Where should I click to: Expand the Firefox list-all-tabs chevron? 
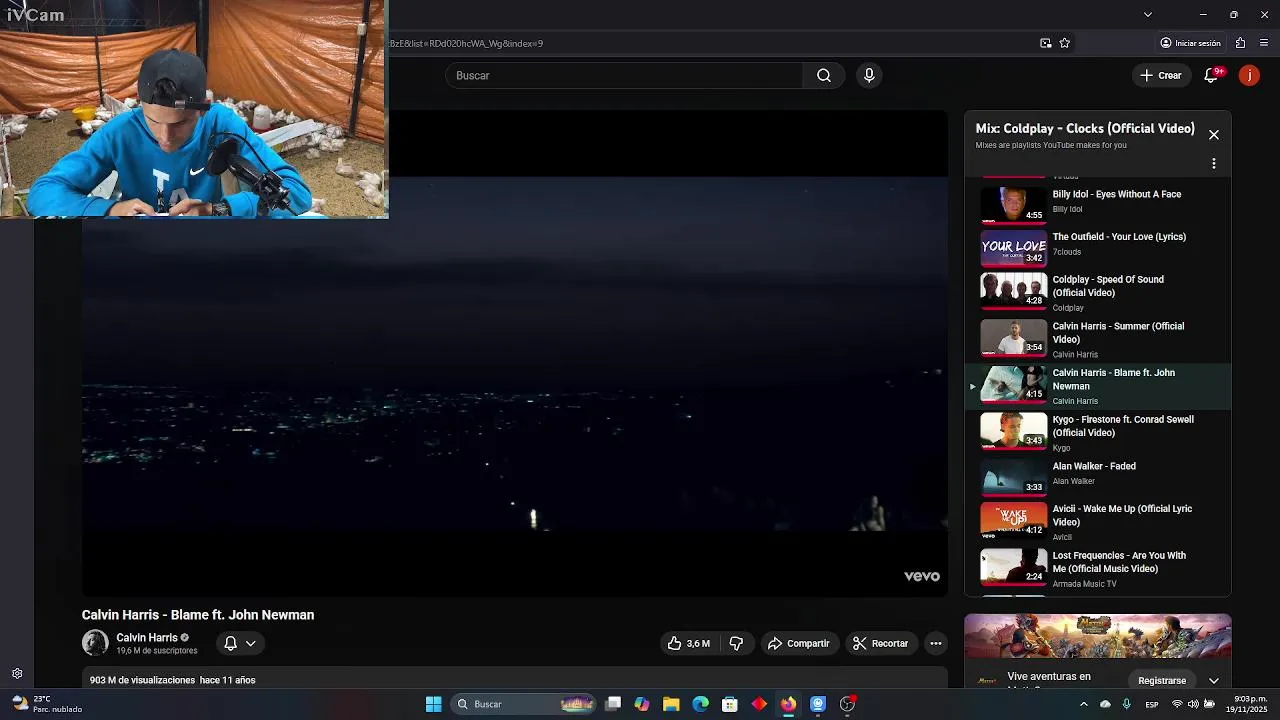1148,14
